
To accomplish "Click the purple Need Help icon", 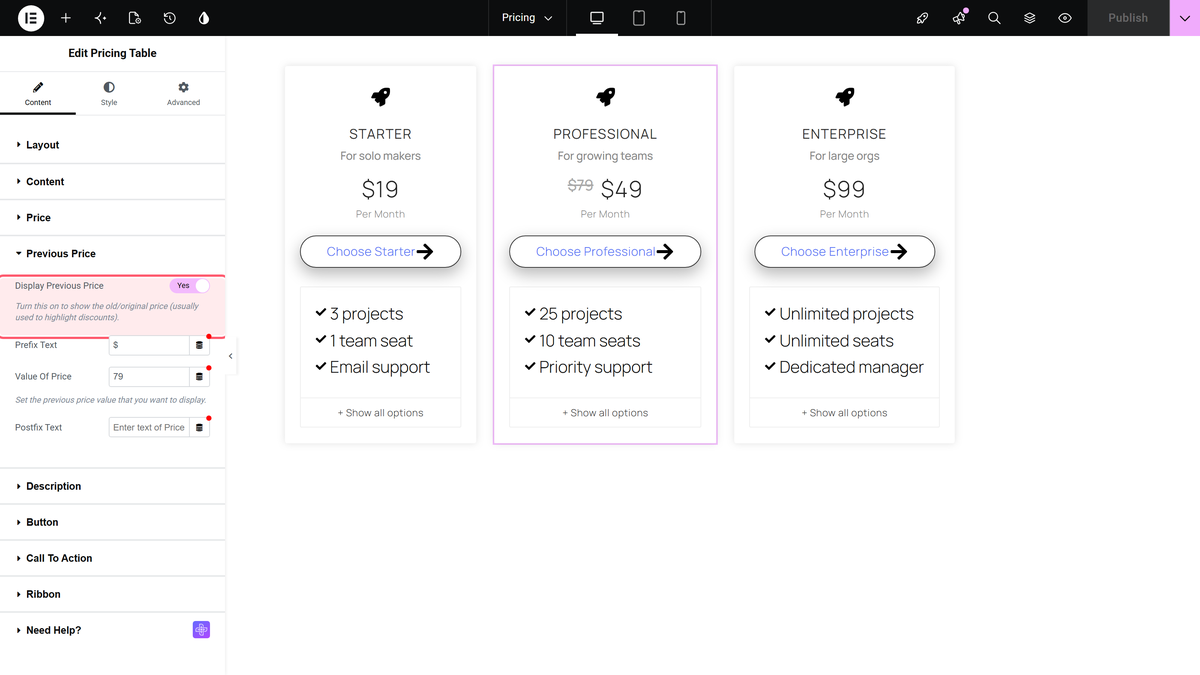I will [x=201, y=630].
